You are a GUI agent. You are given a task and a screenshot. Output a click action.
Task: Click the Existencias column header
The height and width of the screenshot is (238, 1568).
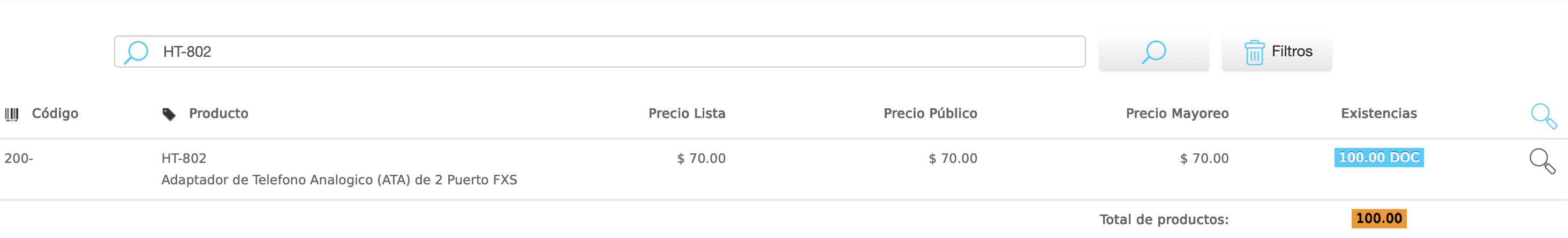point(1379,113)
